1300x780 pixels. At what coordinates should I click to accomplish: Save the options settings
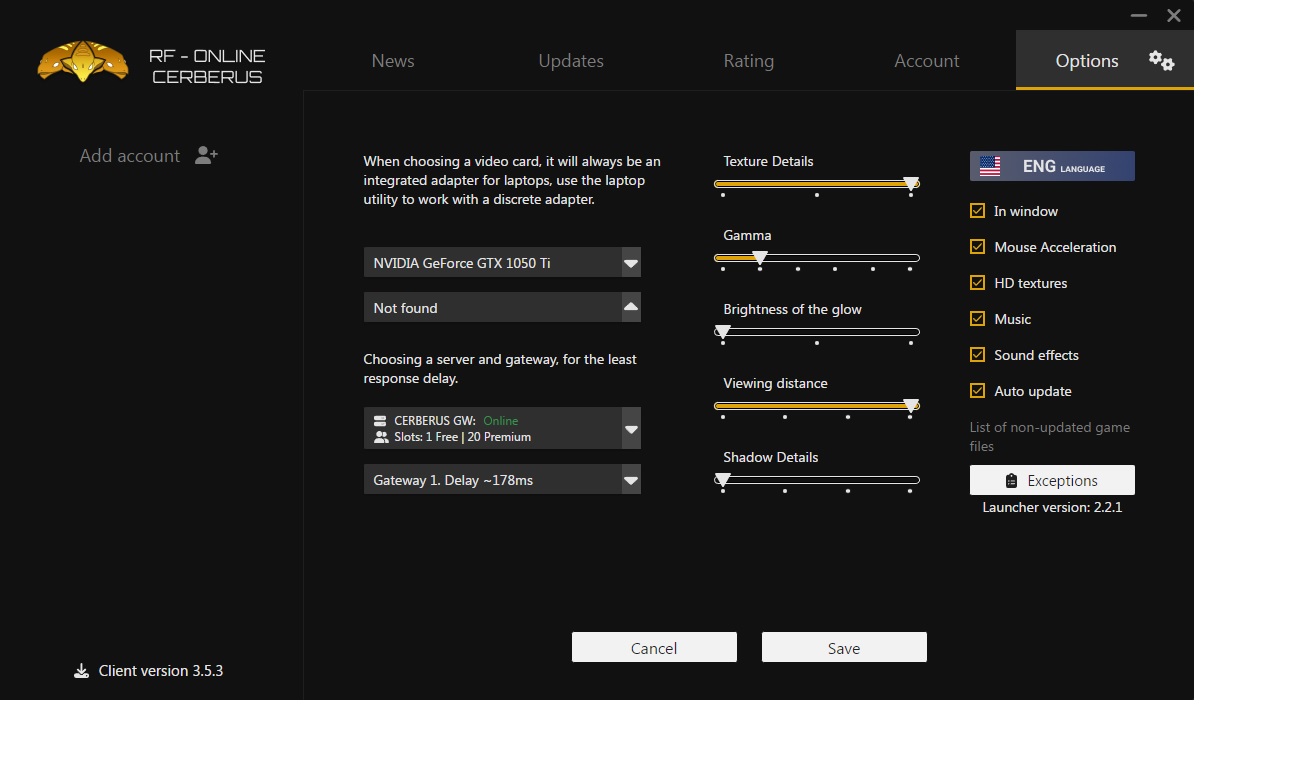pyautogui.click(x=844, y=647)
